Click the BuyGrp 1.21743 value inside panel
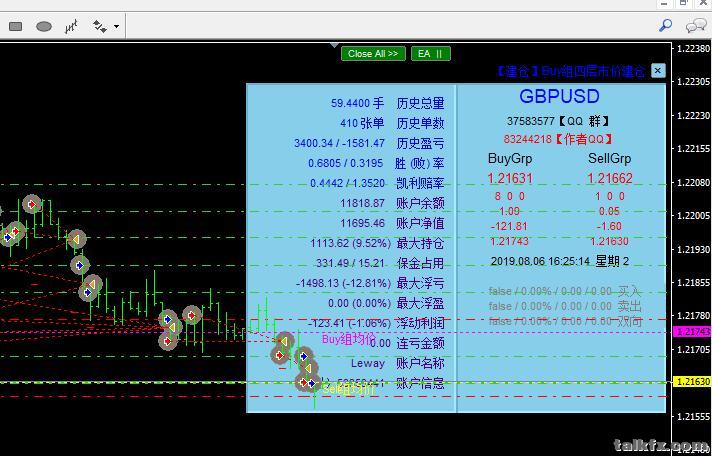 pos(509,241)
